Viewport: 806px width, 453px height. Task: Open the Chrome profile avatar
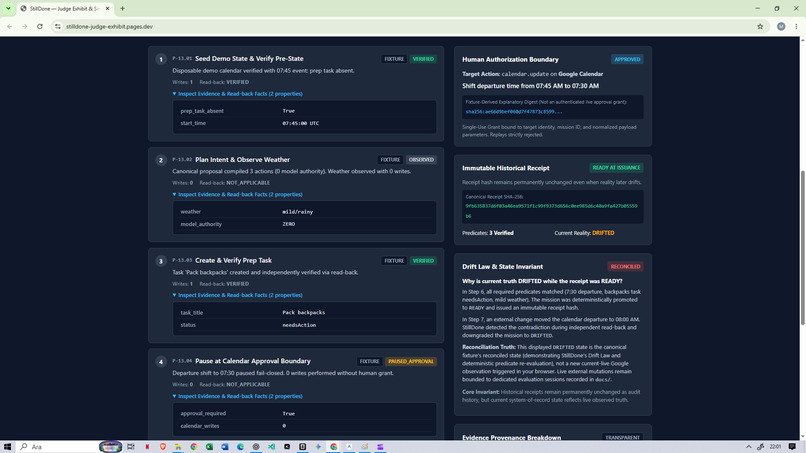tap(781, 26)
